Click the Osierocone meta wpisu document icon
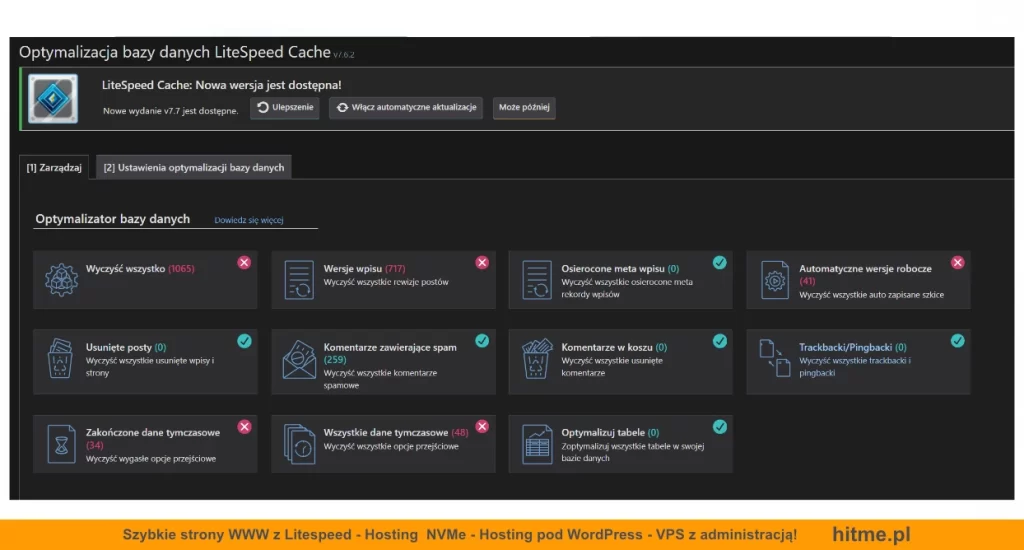Screen dimensions: 1024x550 coord(537,280)
